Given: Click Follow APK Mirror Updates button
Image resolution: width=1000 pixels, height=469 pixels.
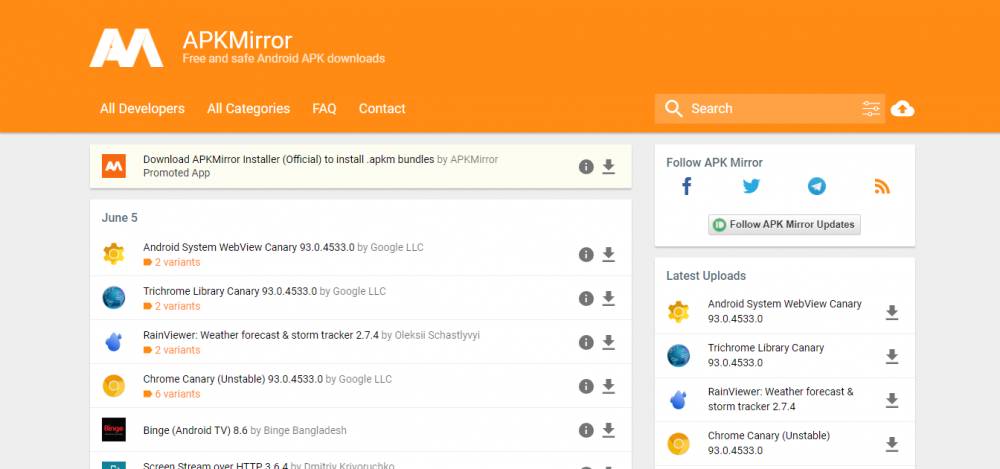Looking at the screenshot, I should tap(784, 225).
